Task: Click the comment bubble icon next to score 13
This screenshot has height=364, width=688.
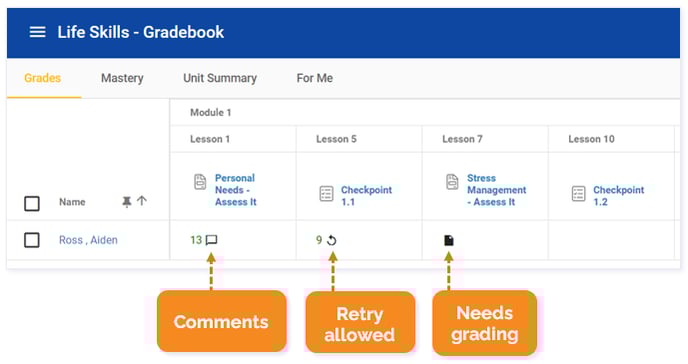Action: 211,240
